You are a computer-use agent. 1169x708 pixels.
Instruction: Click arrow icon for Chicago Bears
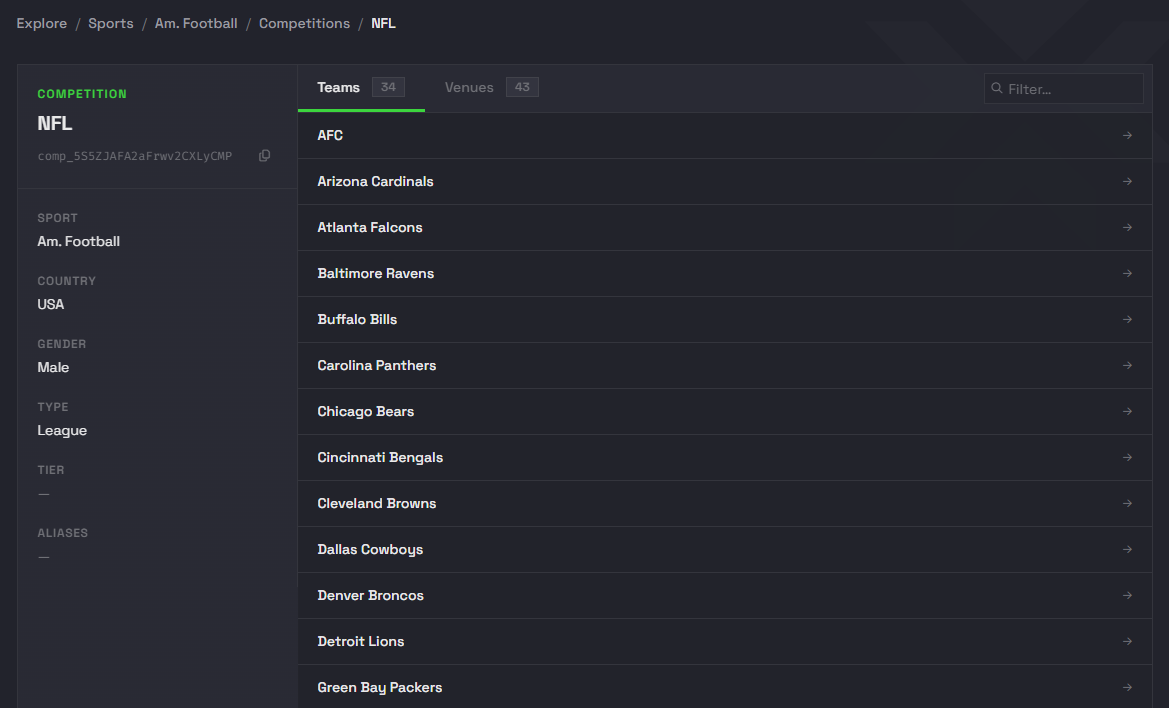(1127, 411)
